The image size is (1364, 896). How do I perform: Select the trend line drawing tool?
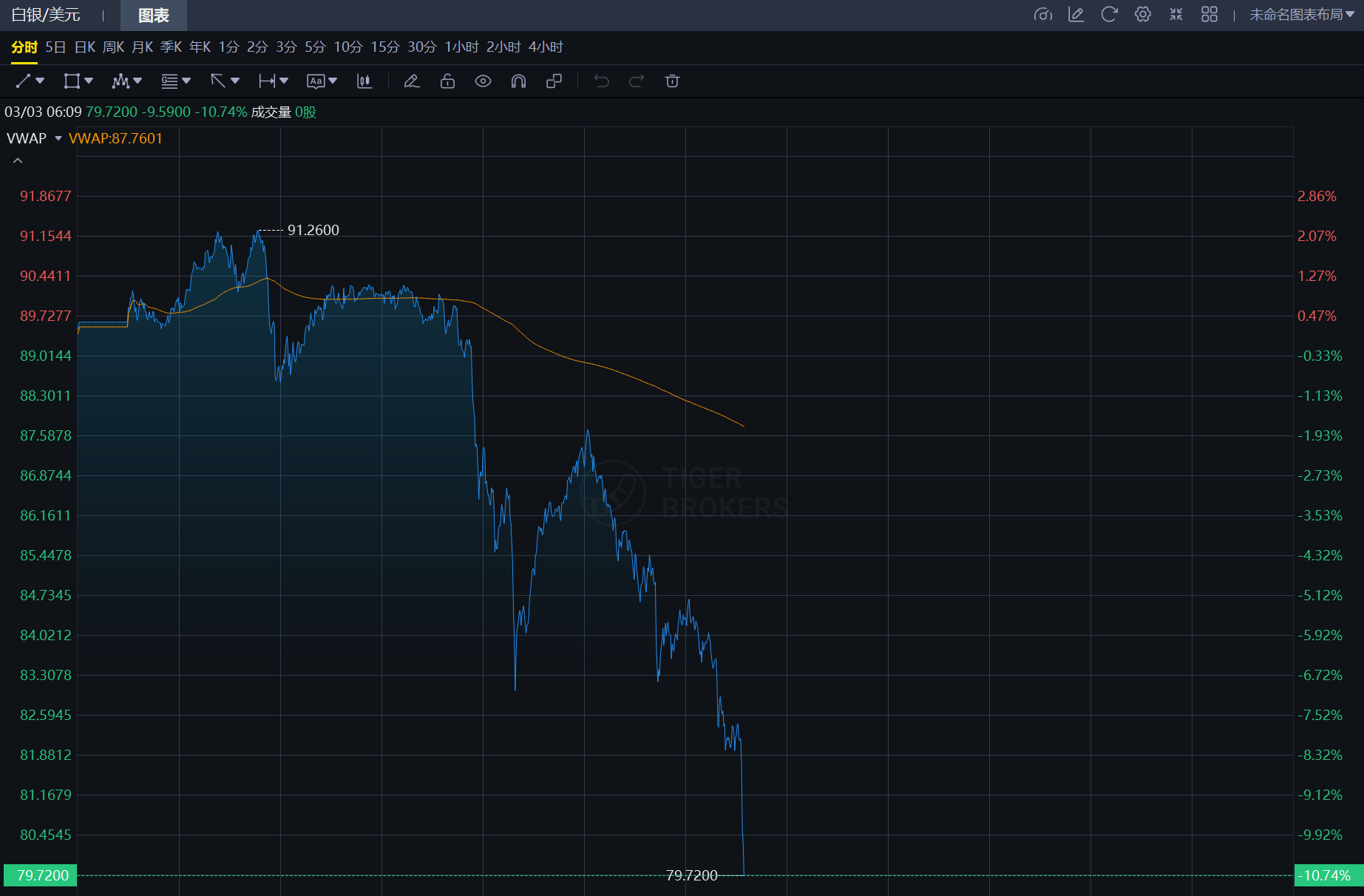[x=24, y=81]
